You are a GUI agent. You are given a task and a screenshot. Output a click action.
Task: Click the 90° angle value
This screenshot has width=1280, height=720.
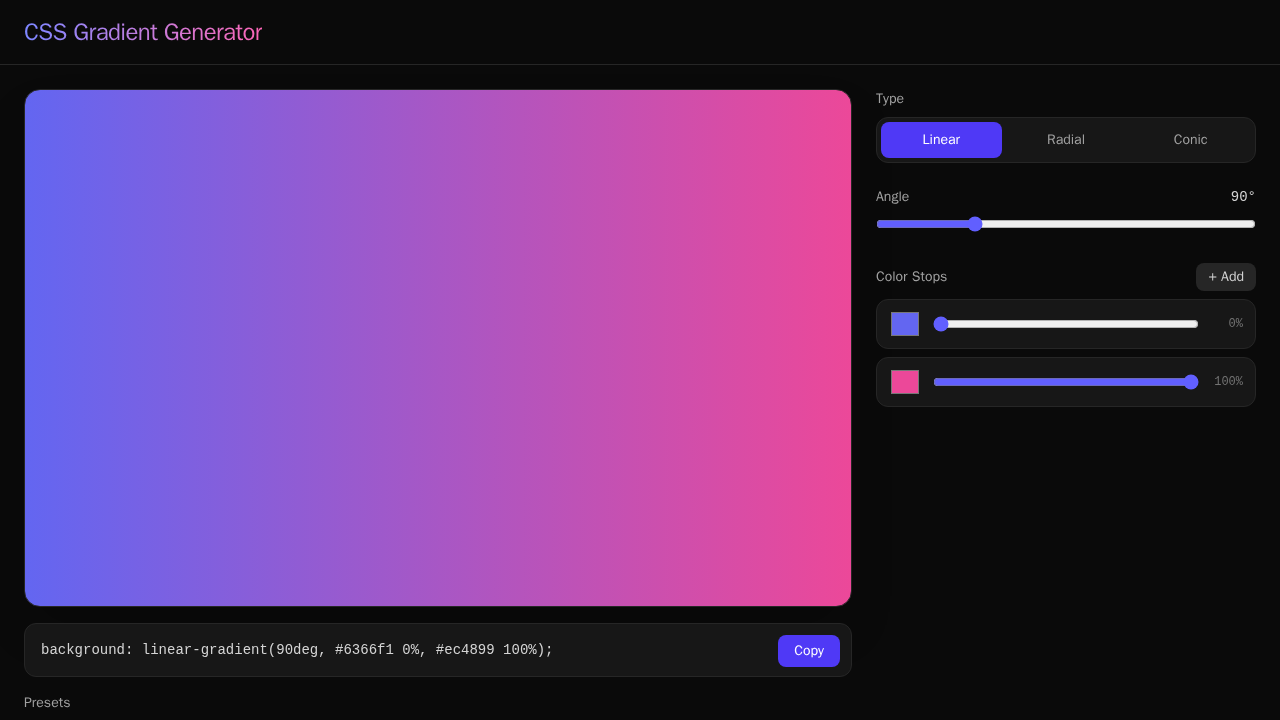pos(1242,197)
